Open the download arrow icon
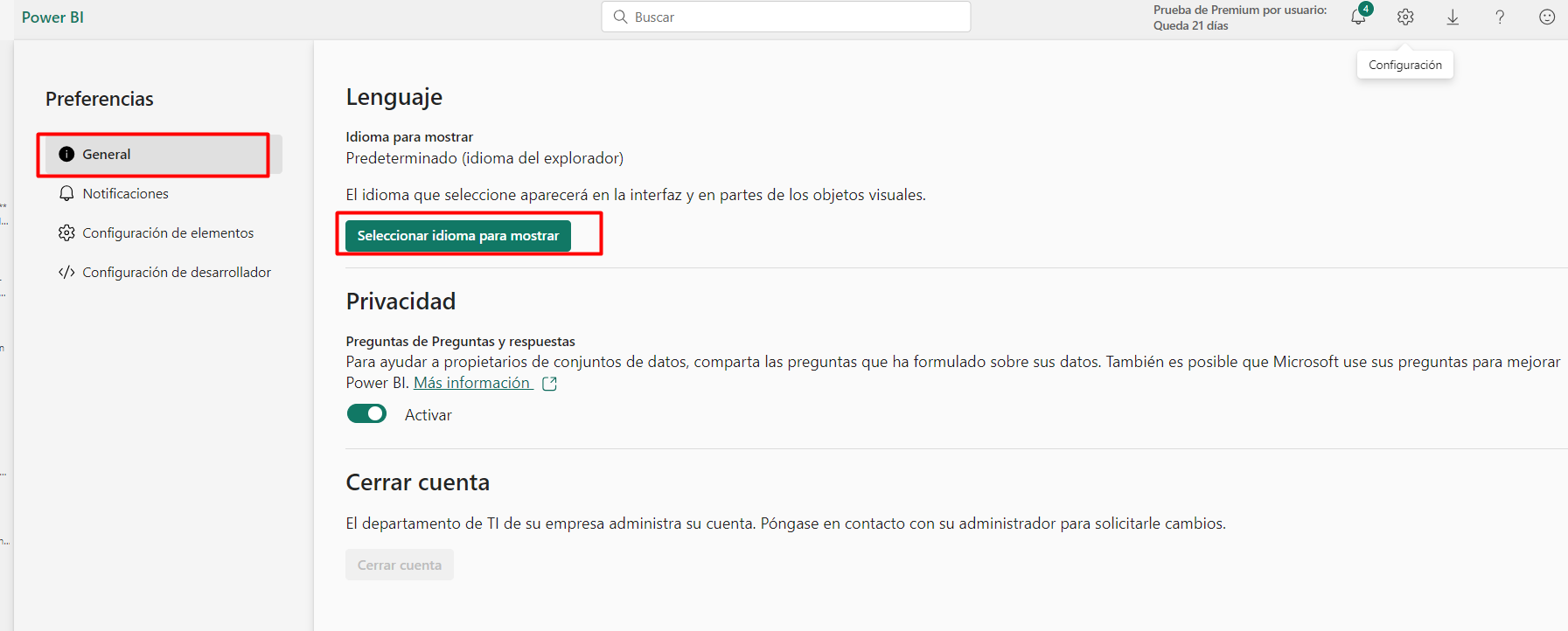 [x=1453, y=17]
